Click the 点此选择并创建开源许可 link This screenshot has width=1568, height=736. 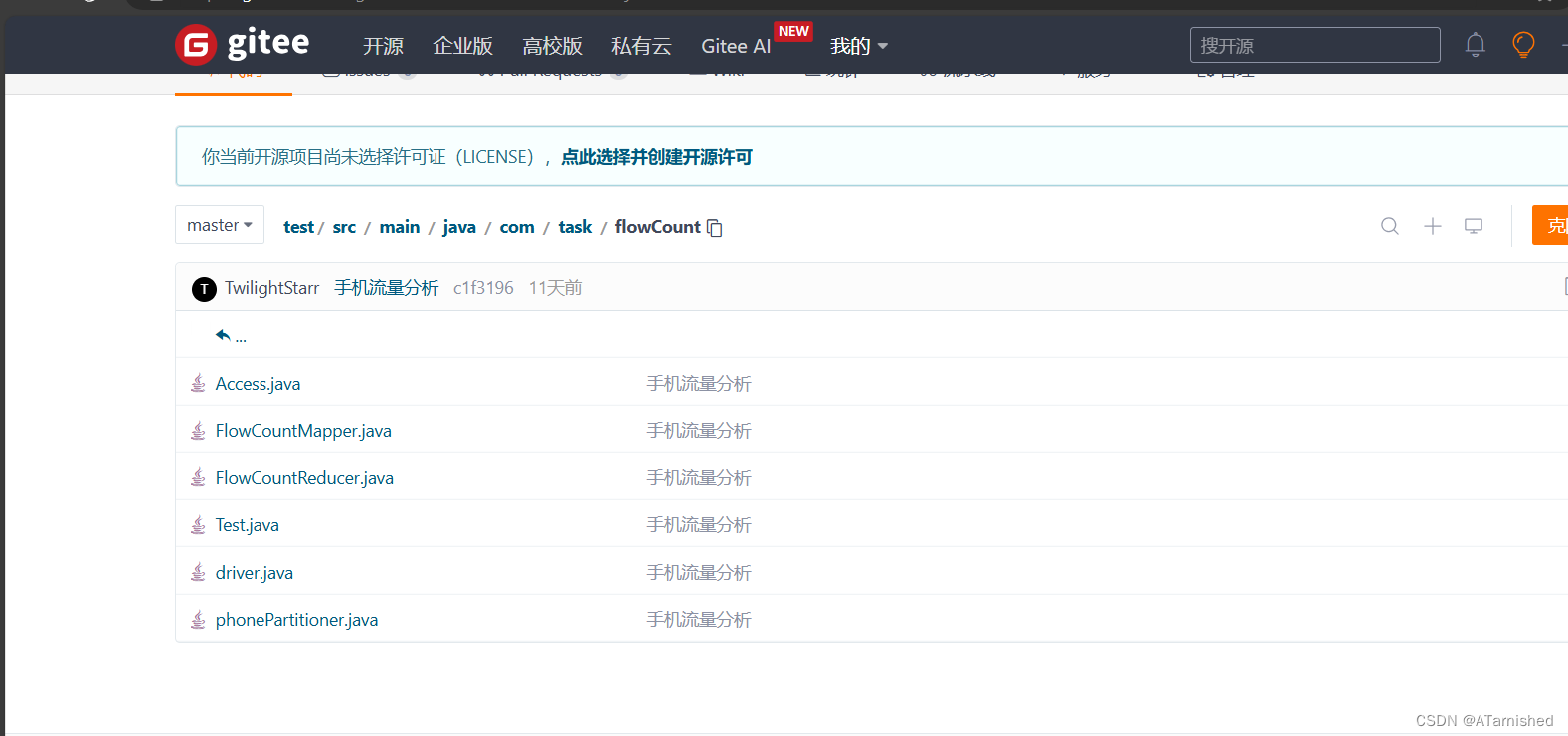coord(656,157)
